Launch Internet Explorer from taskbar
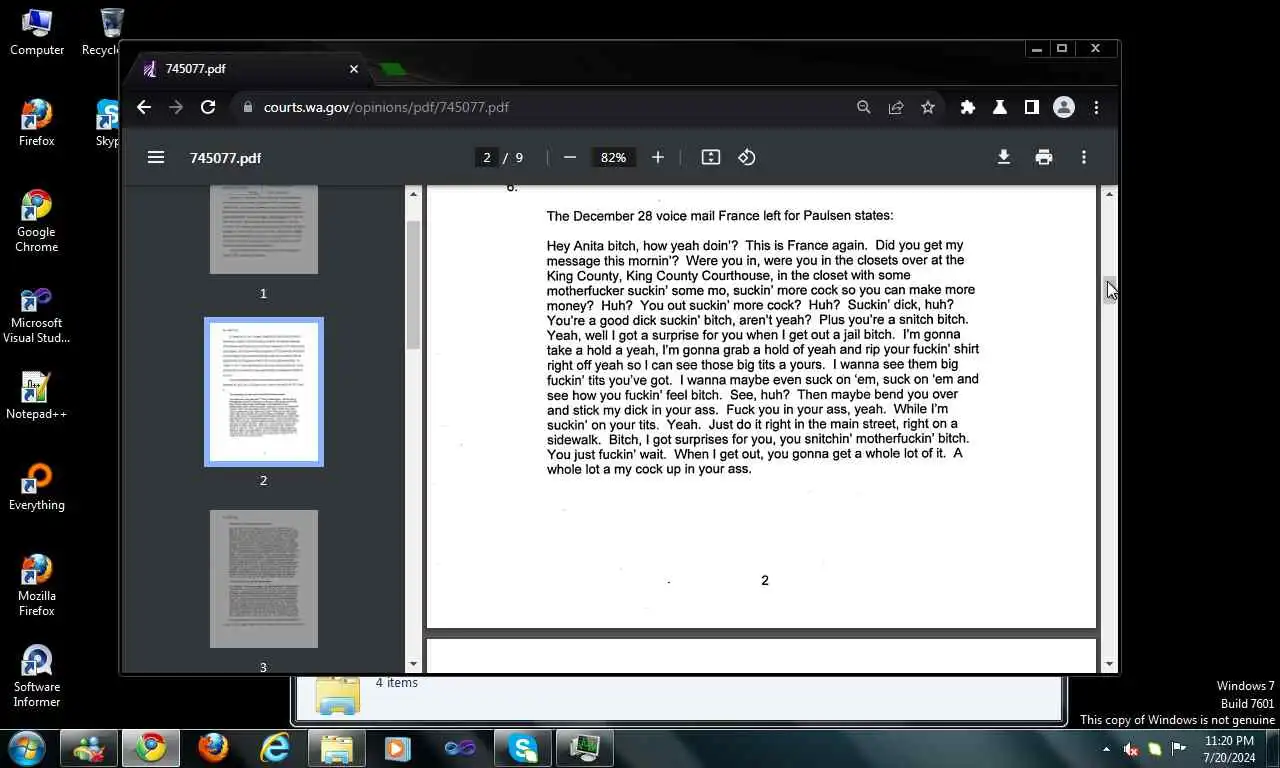 [274, 748]
